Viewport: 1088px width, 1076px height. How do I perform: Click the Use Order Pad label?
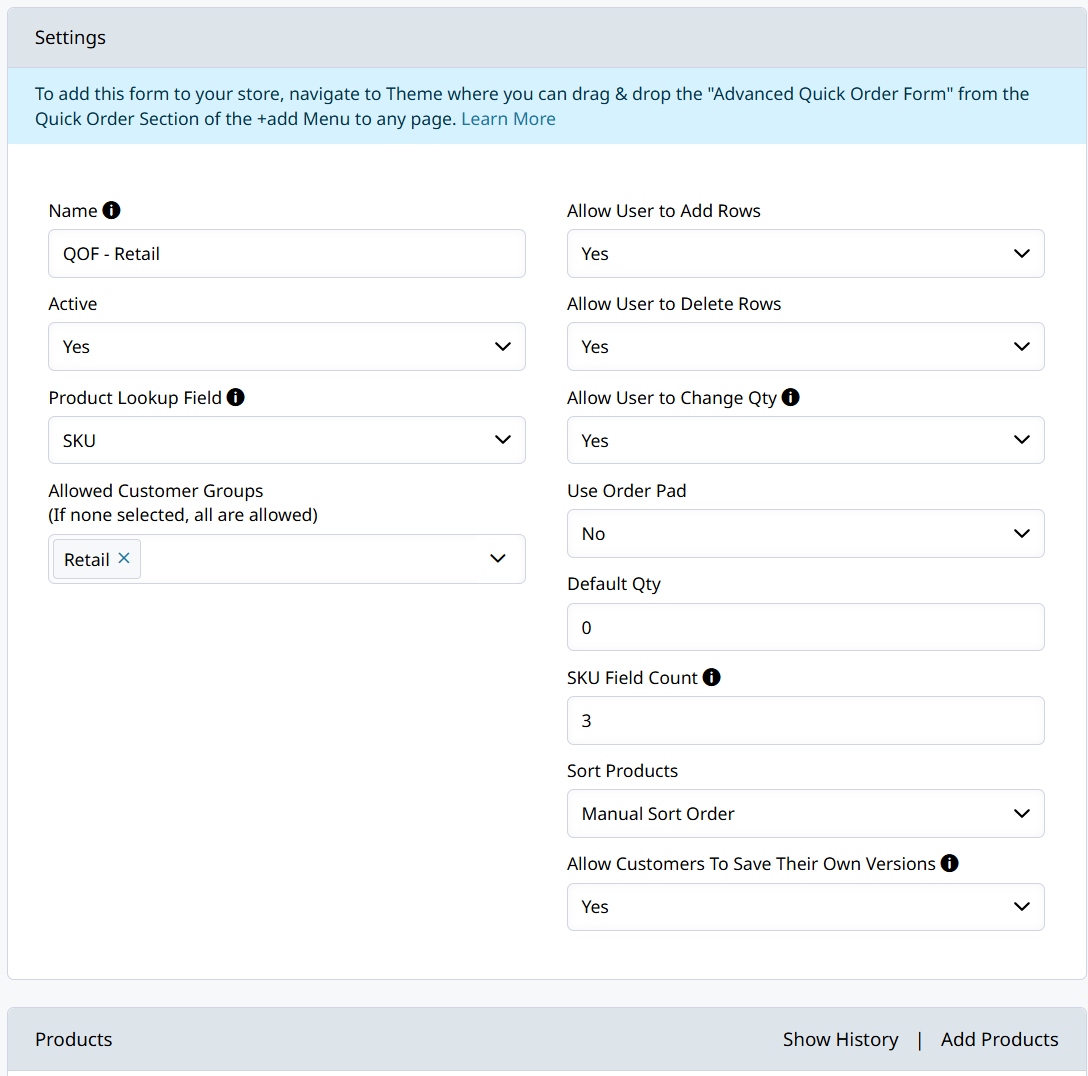627,490
